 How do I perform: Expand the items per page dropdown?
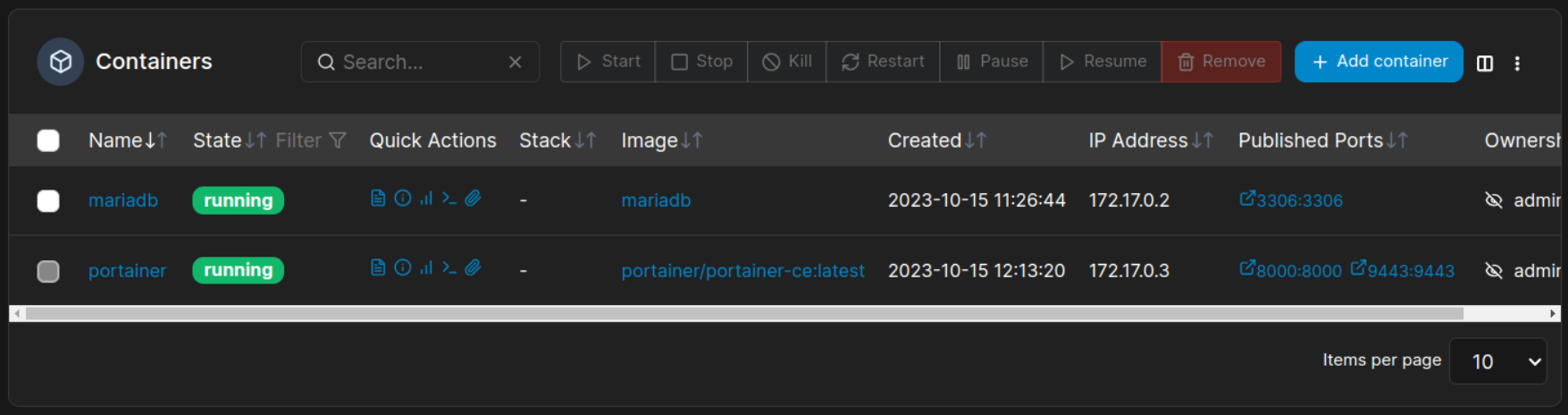[1497, 361]
